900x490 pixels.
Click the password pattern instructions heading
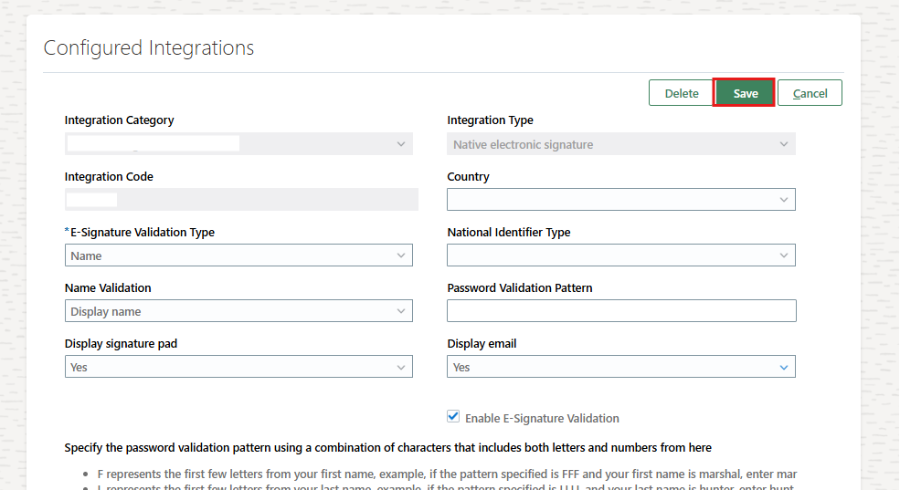388,448
